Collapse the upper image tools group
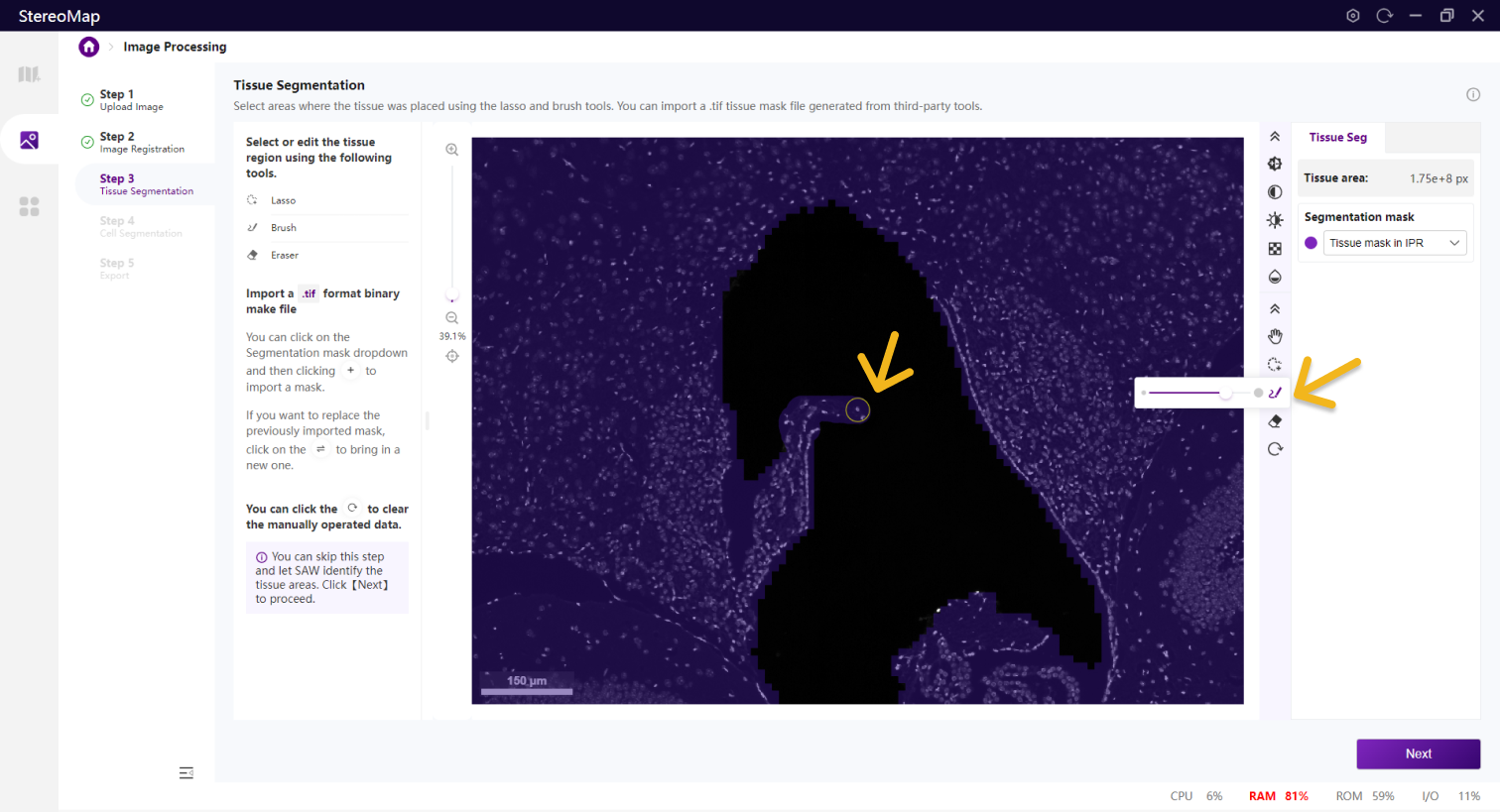 click(x=1275, y=137)
